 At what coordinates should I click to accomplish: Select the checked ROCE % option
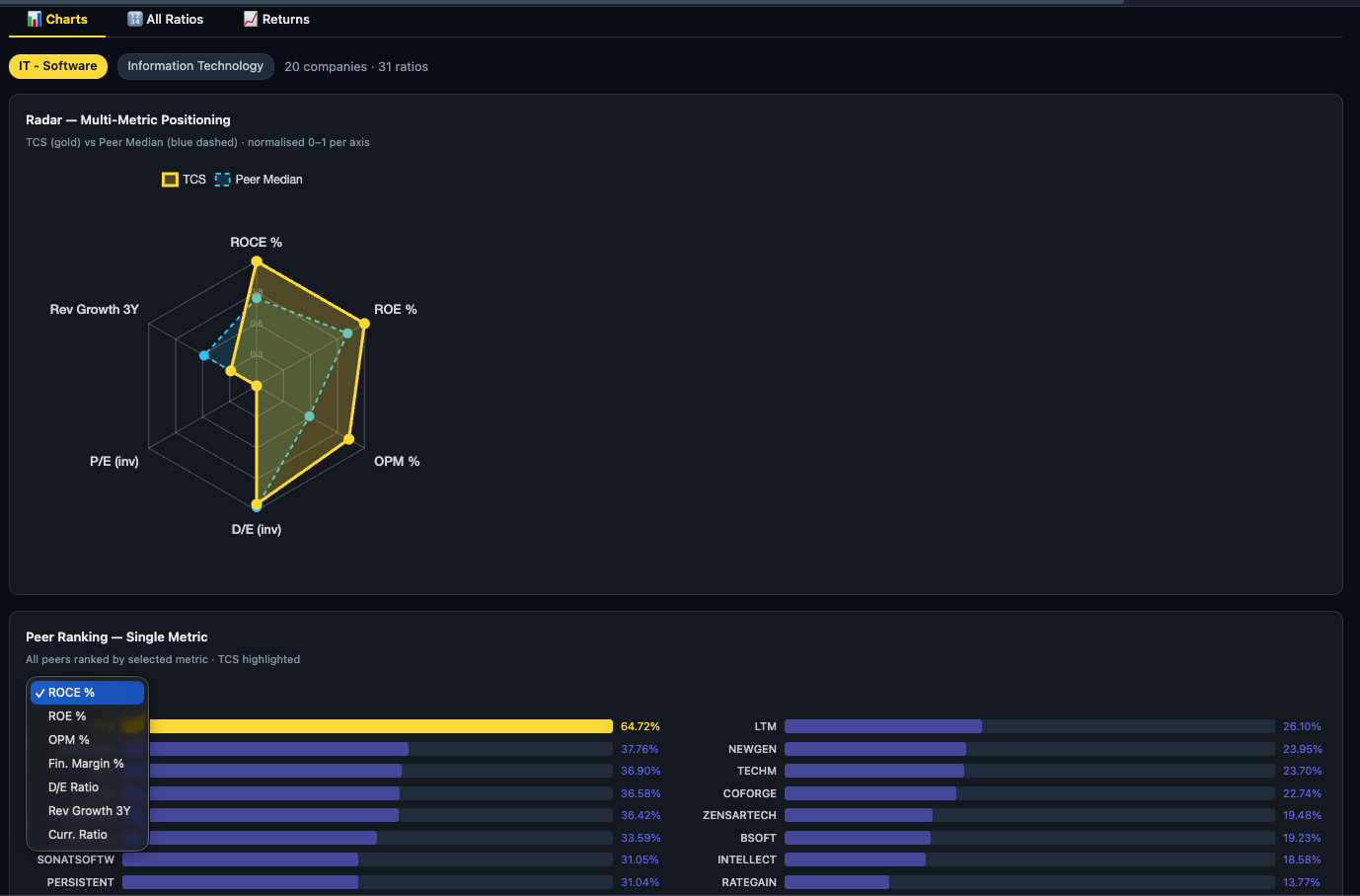[x=74, y=692]
